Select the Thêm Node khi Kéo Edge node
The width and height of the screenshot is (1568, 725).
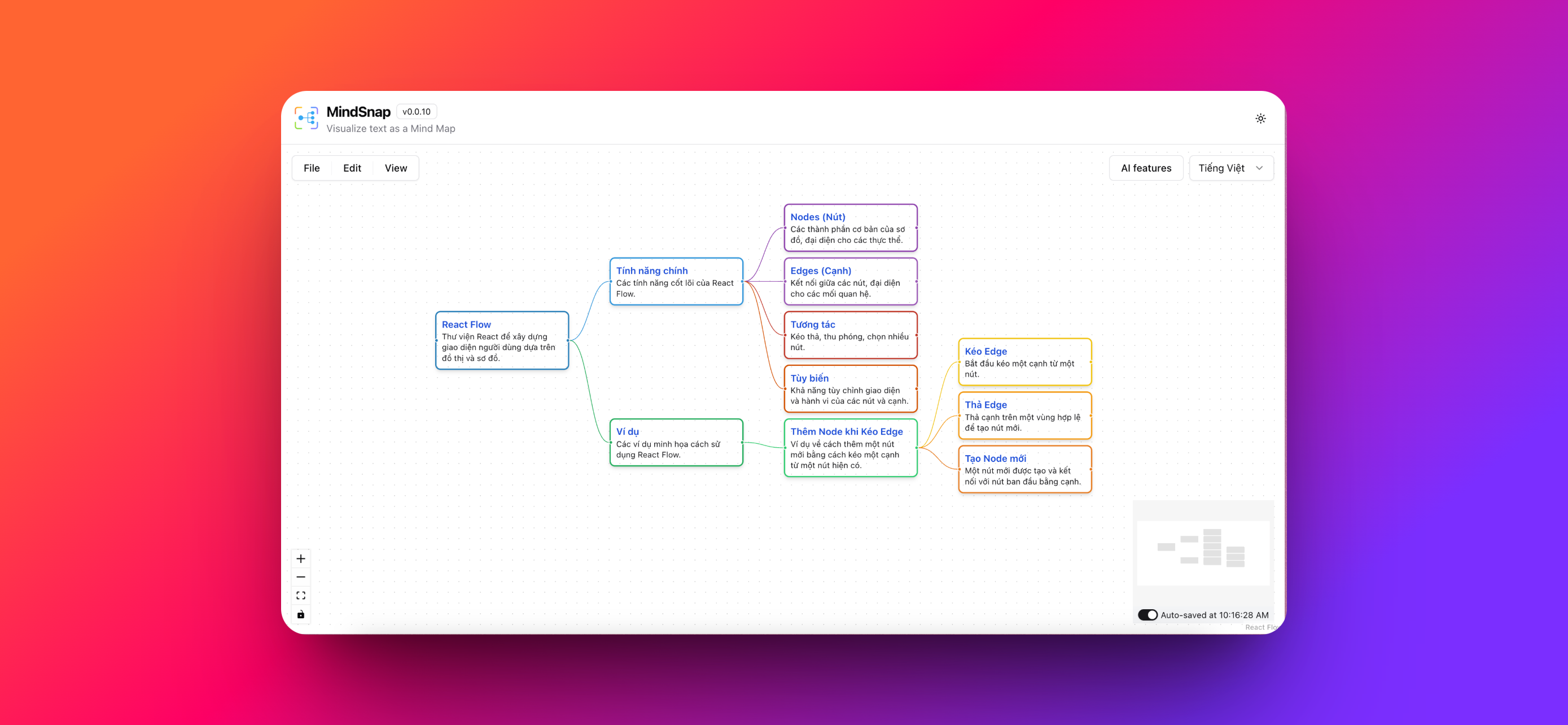coord(851,447)
